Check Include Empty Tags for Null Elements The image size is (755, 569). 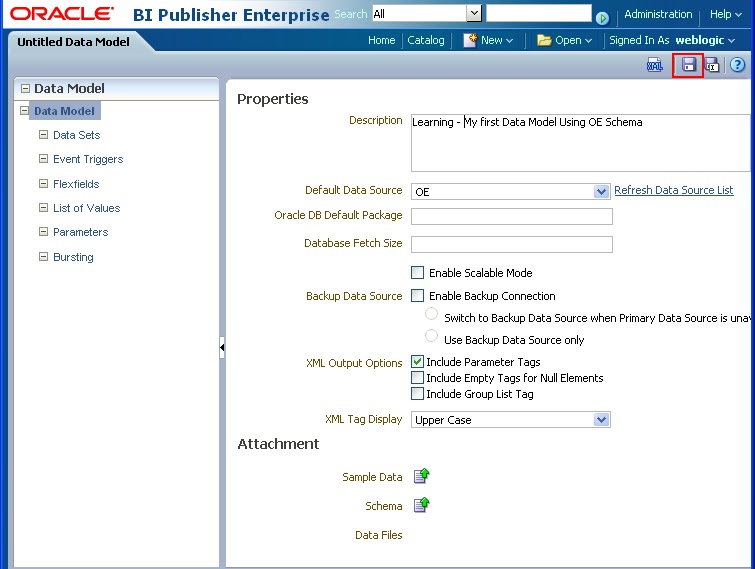[x=417, y=377]
